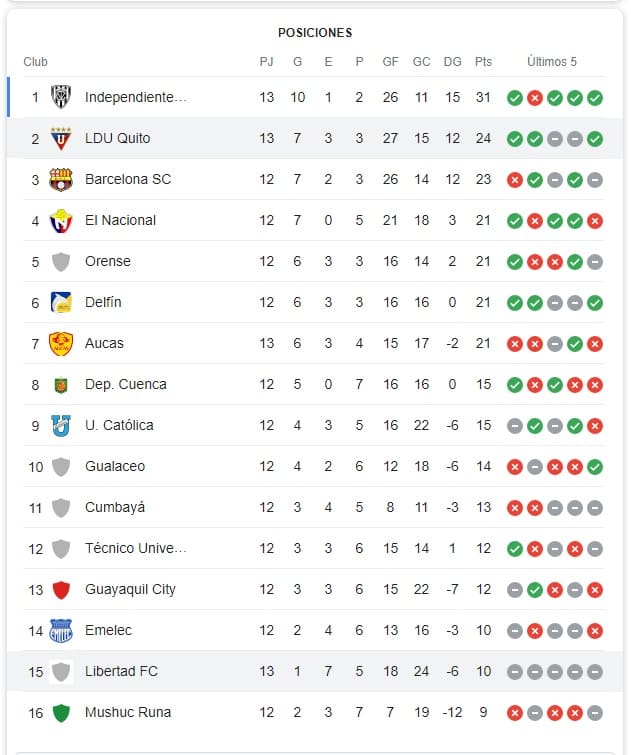Click Barcelona SC's first red loss indicator
631x755 pixels.
514,179
